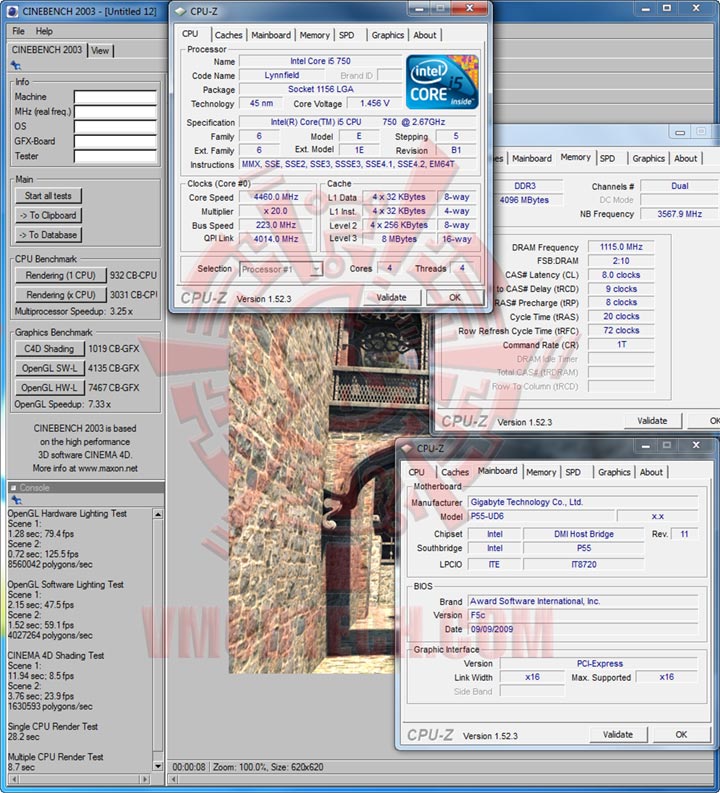This screenshot has width=720, height=793.
Task: Click the DRAM Frequency value 1115.0 MHz
Action: coord(621,247)
